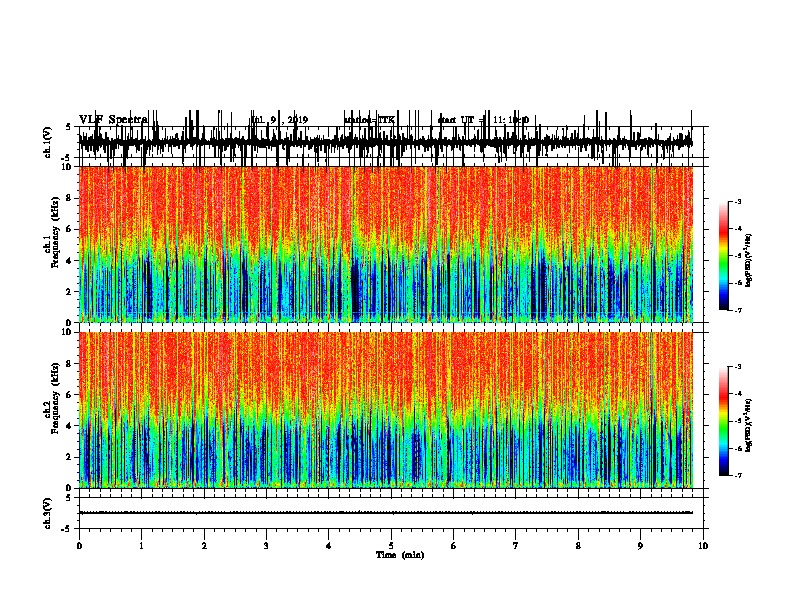
Task: Click the '6' kHz tick on ch.1 frequency axis
Action: click(x=69, y=229)
